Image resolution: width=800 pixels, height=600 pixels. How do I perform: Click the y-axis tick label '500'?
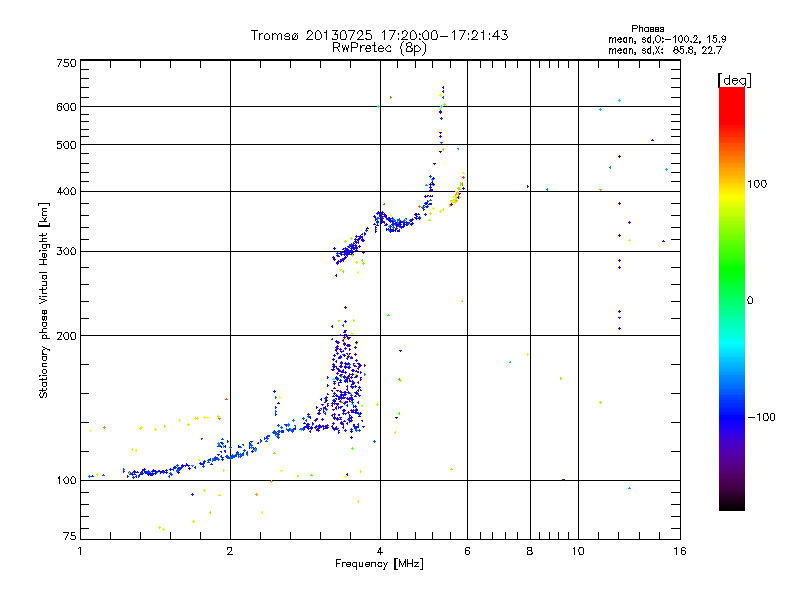pyautogui.click(x=66, y=145)
